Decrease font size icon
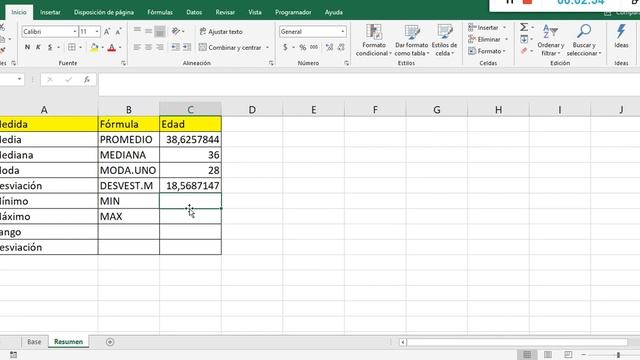 (118, 31)
